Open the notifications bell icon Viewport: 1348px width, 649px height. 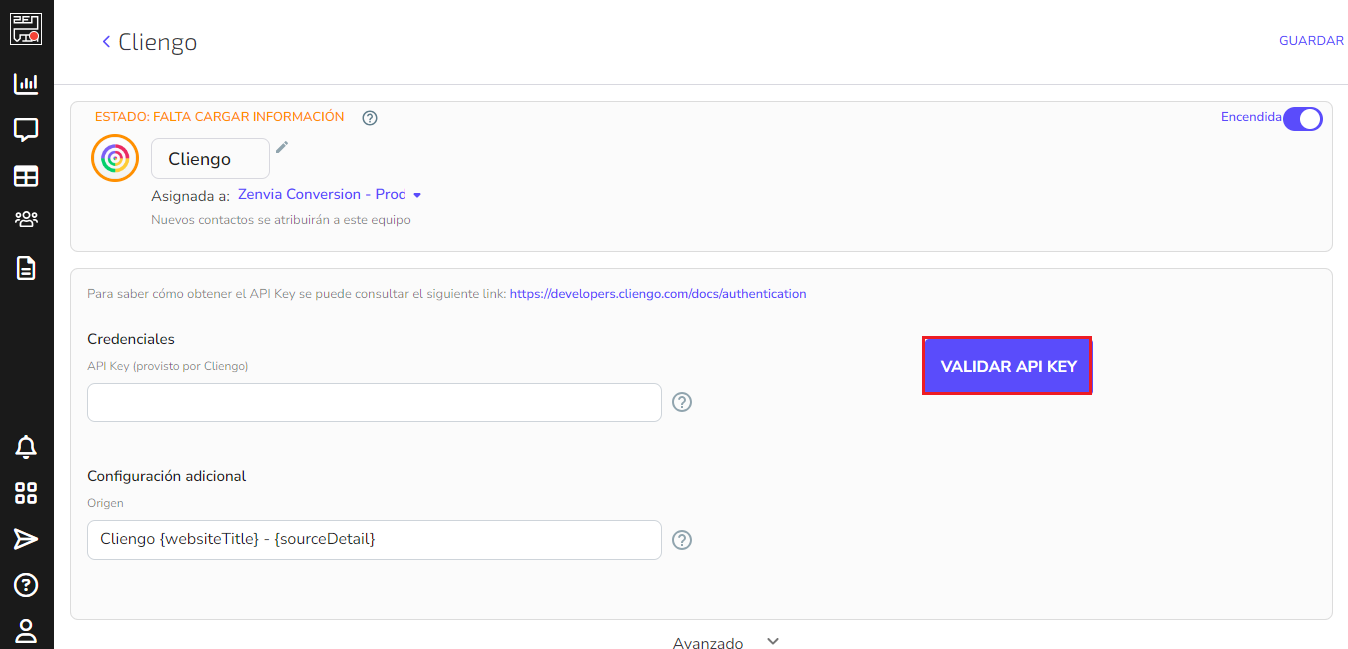tap(26, 447)
